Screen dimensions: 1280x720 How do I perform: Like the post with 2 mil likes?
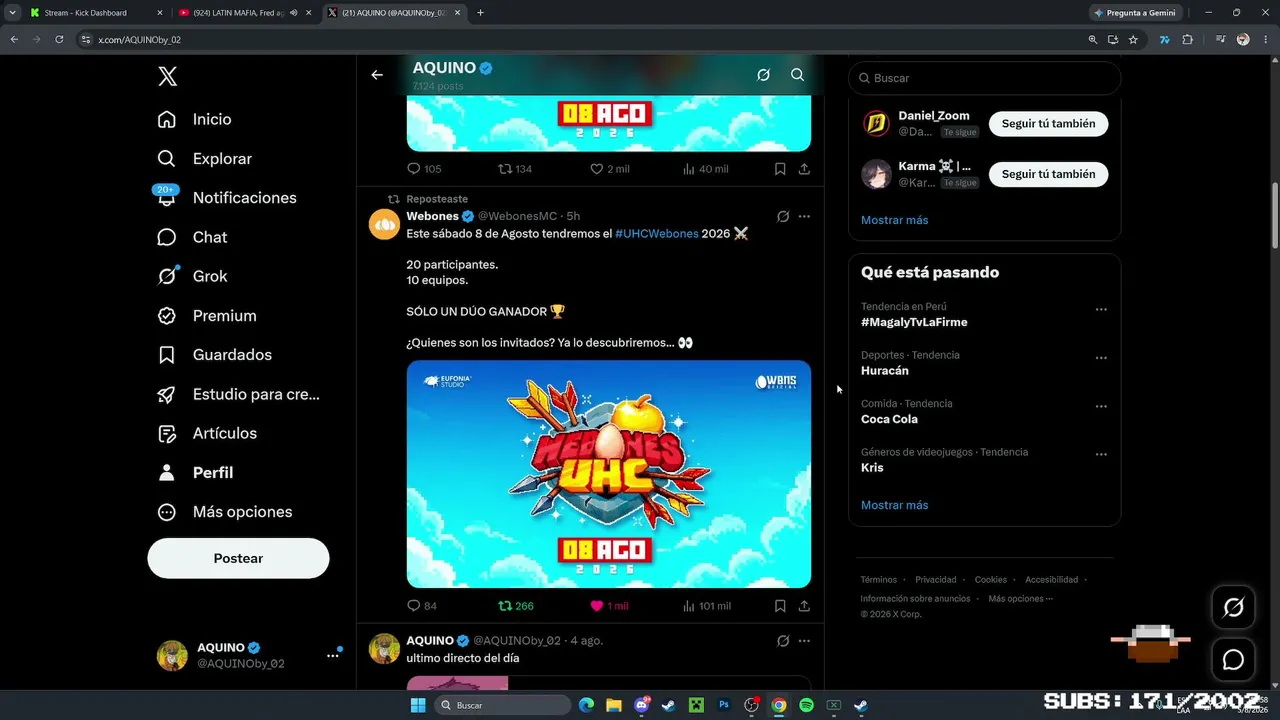coord(609,169)
